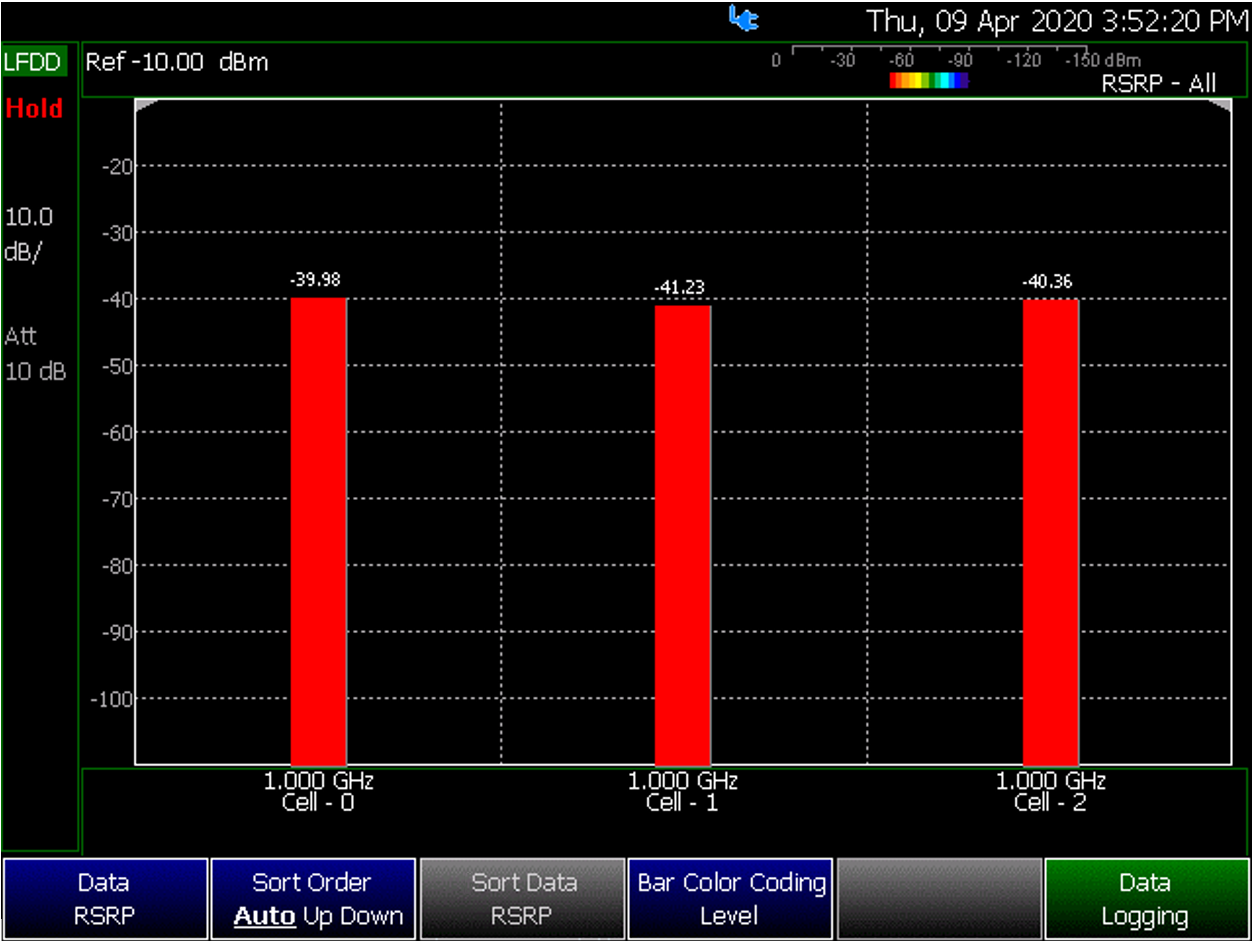1252x941 pixels.
Task: Click the Att 10 dB attenuation label
Action: click(x=35, y=353)
